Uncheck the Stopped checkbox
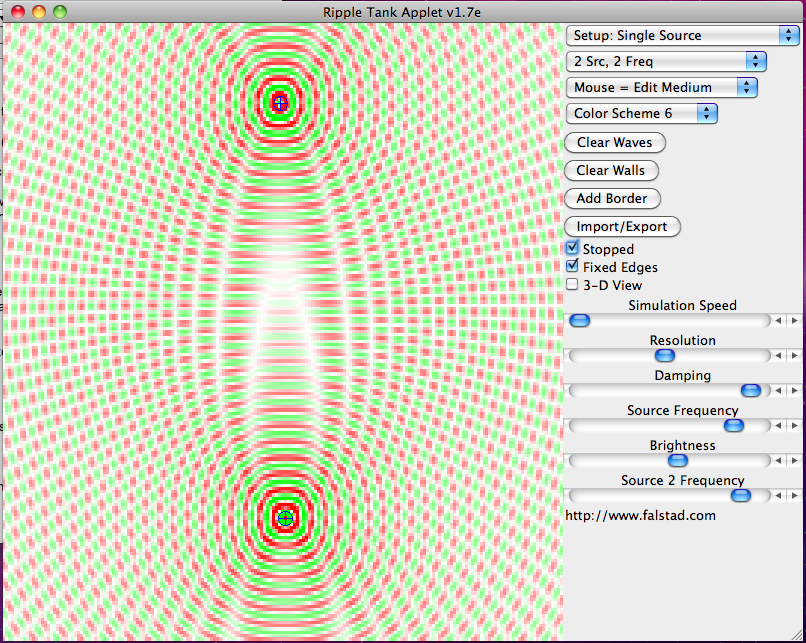The width and height of the screenshot is (806, 643). [x=572, y=248]
